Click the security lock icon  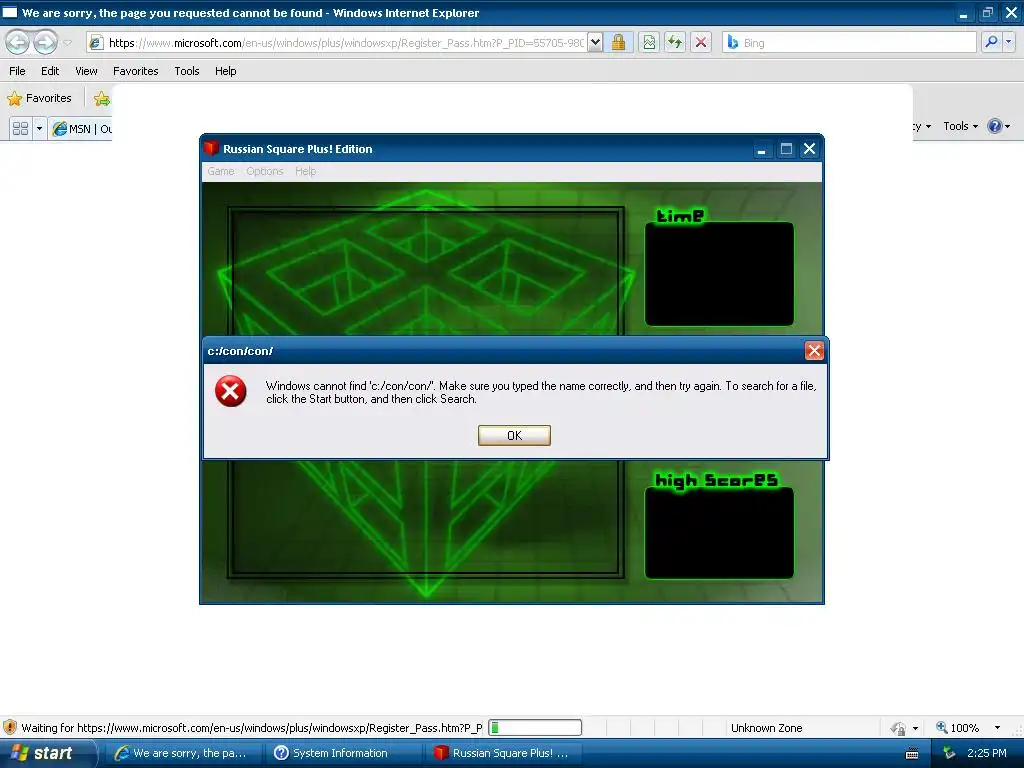click(618, 42)
